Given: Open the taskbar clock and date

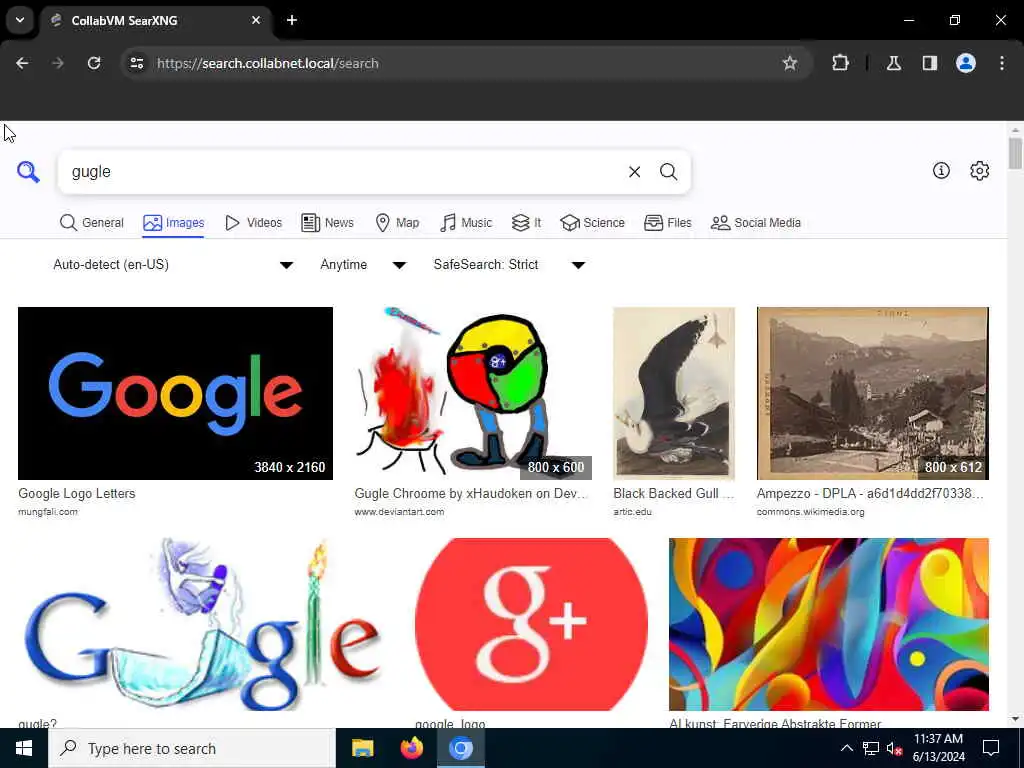Looking at the screenshot, I should coord(938,748).
